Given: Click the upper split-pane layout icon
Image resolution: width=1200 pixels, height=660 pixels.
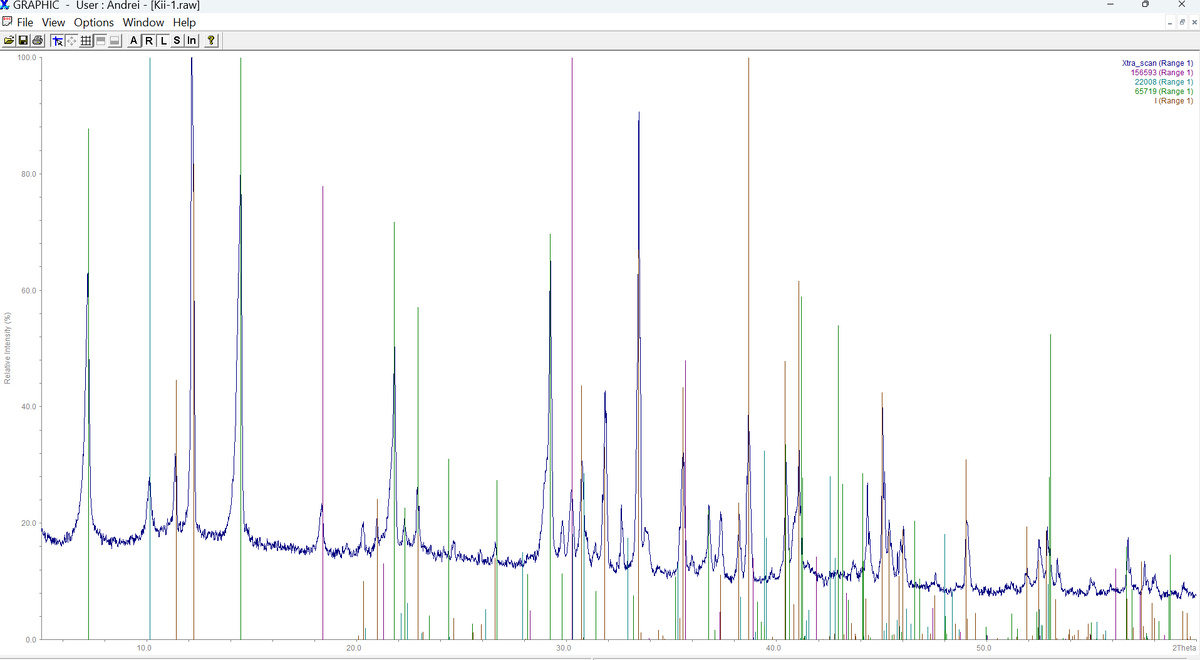Looking at the screenshot, I should point(100,41).
